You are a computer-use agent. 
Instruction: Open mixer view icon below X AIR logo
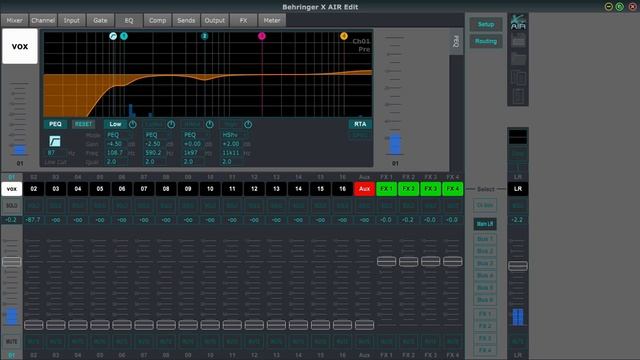[x=518, y=40]
